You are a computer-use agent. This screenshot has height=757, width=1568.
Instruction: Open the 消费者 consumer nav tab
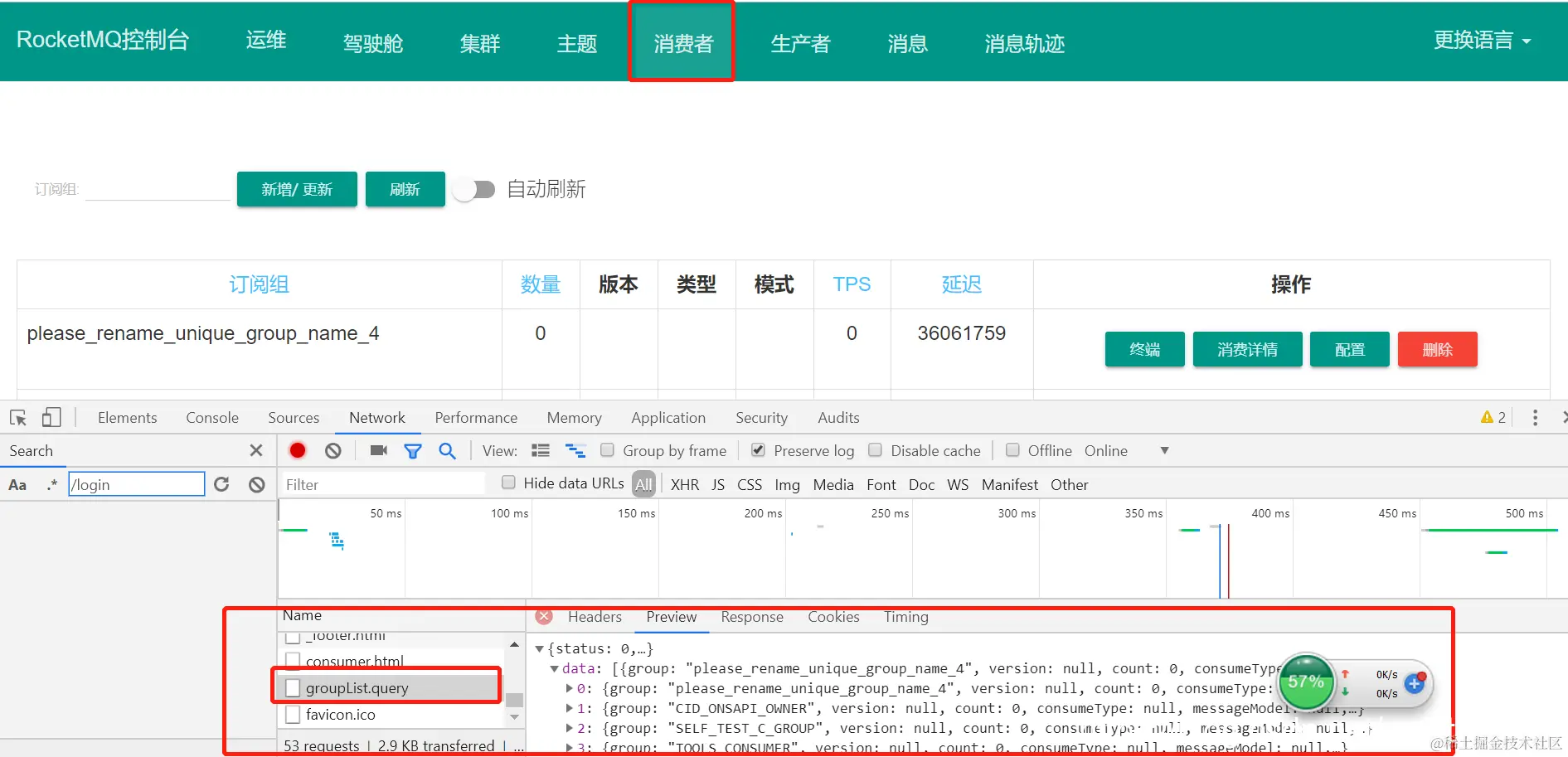coord(682,42)
